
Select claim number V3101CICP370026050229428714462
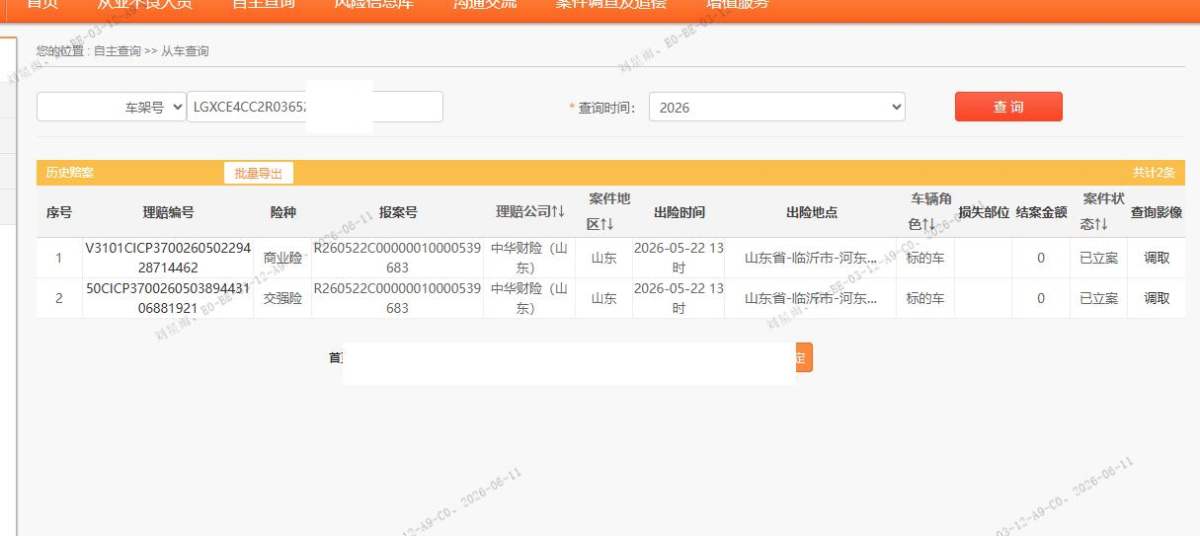(168, 257)
